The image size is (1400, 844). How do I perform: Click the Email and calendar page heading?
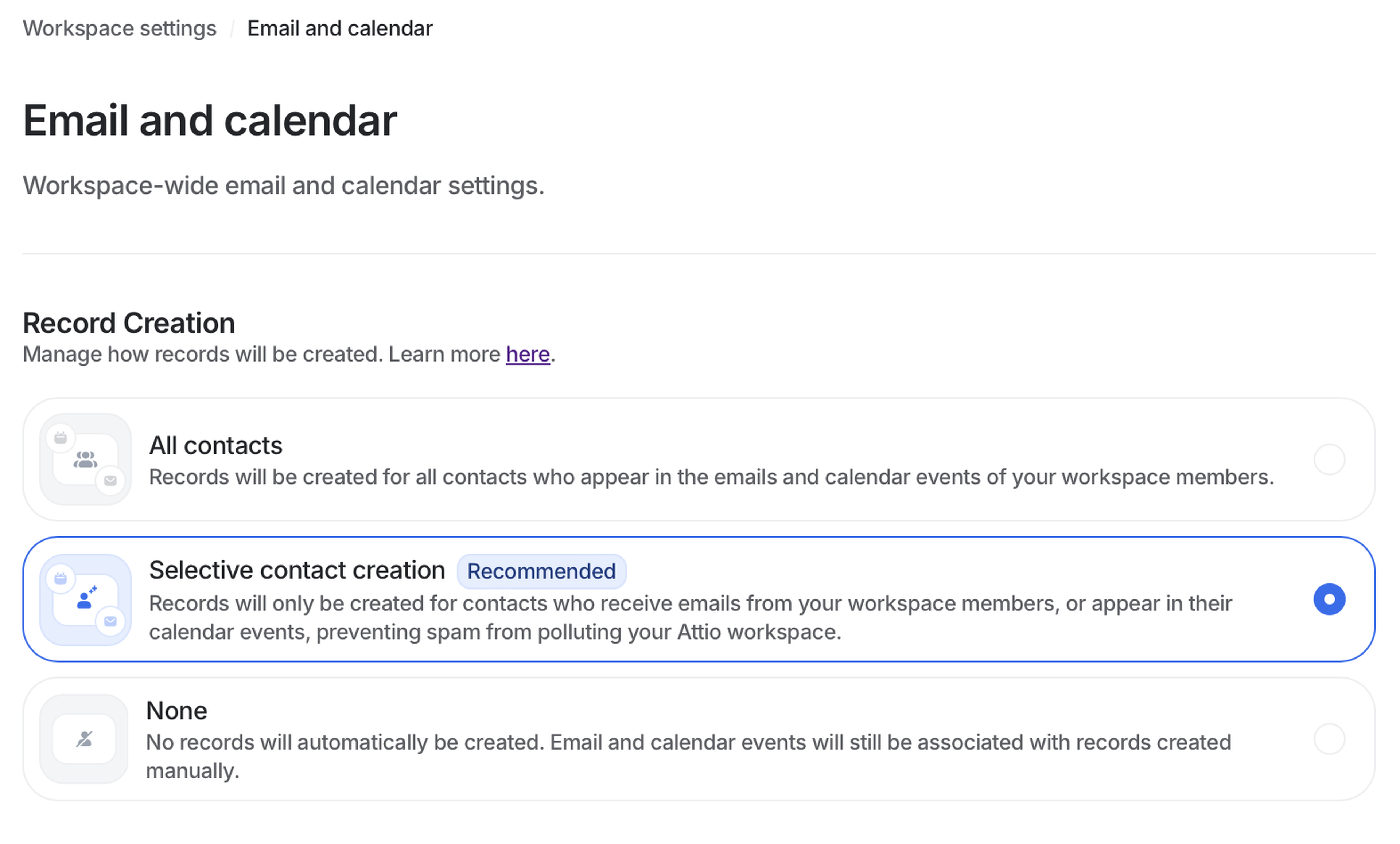210,120
